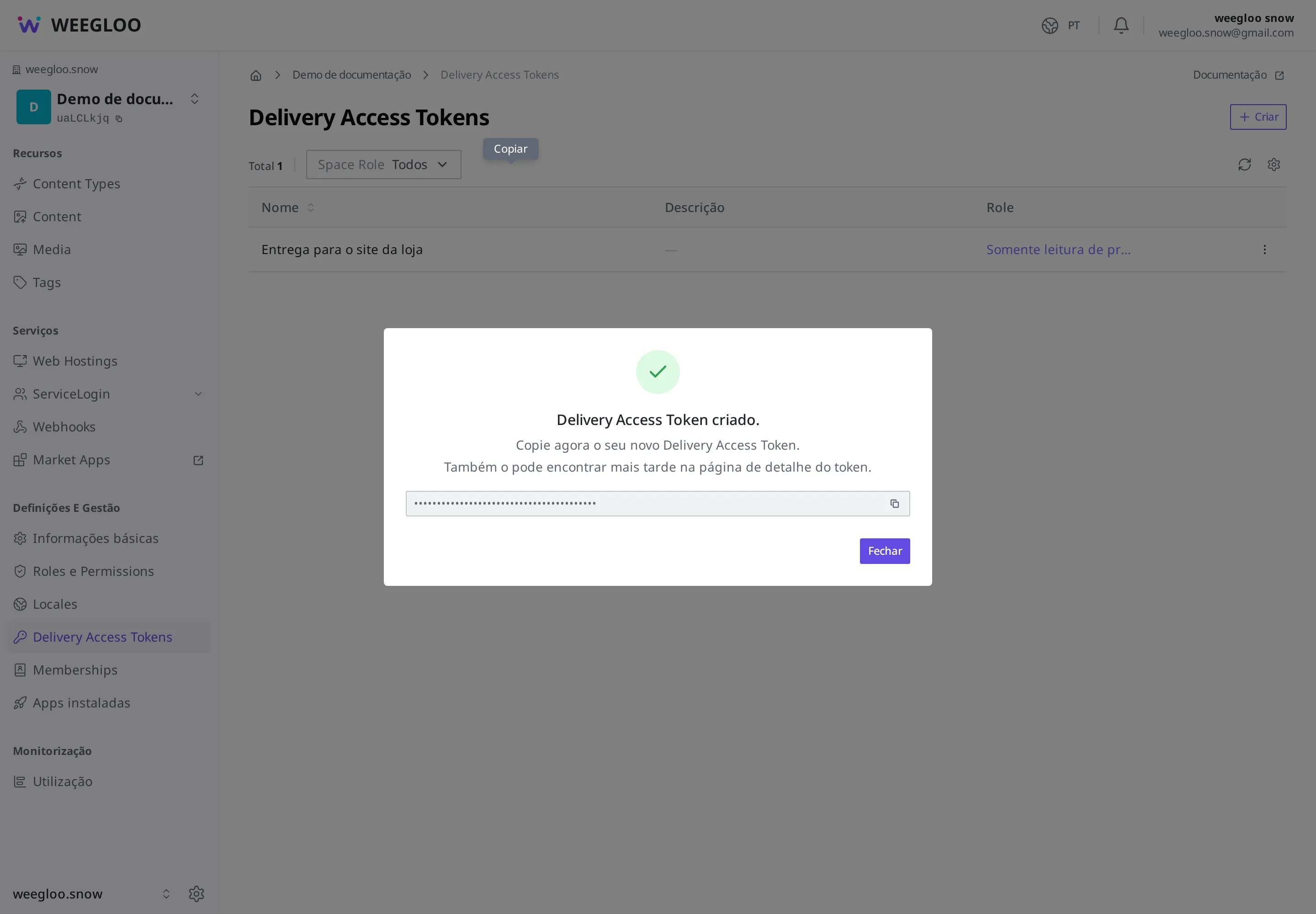Click the Media image icon
The width and height of the screenshot is (1316, 914).
pyautogui.click(x=20, y=250)
